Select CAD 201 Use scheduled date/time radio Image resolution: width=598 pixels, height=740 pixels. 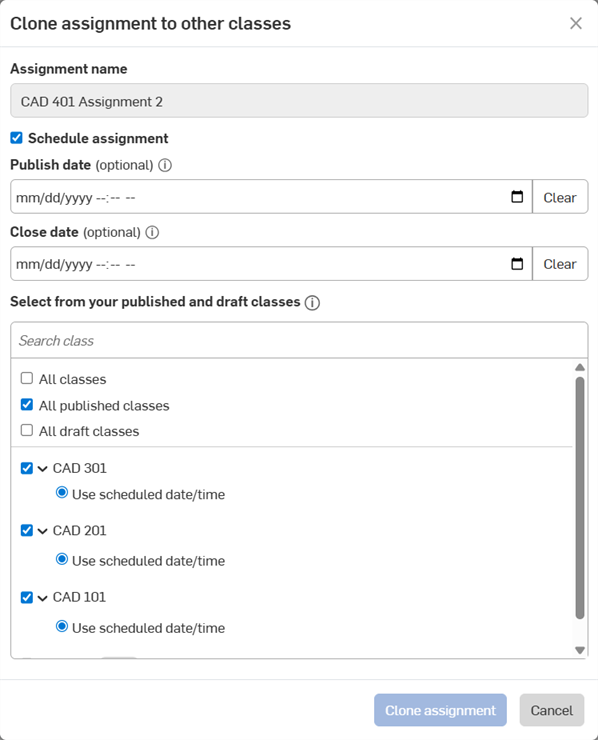coord(62,559)
